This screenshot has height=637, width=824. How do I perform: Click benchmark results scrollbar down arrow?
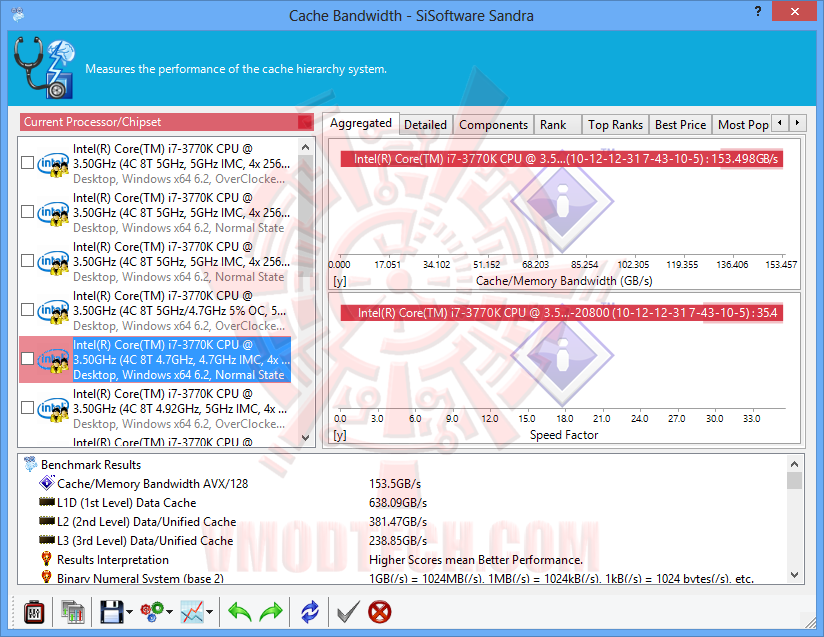tap(794, 575)
